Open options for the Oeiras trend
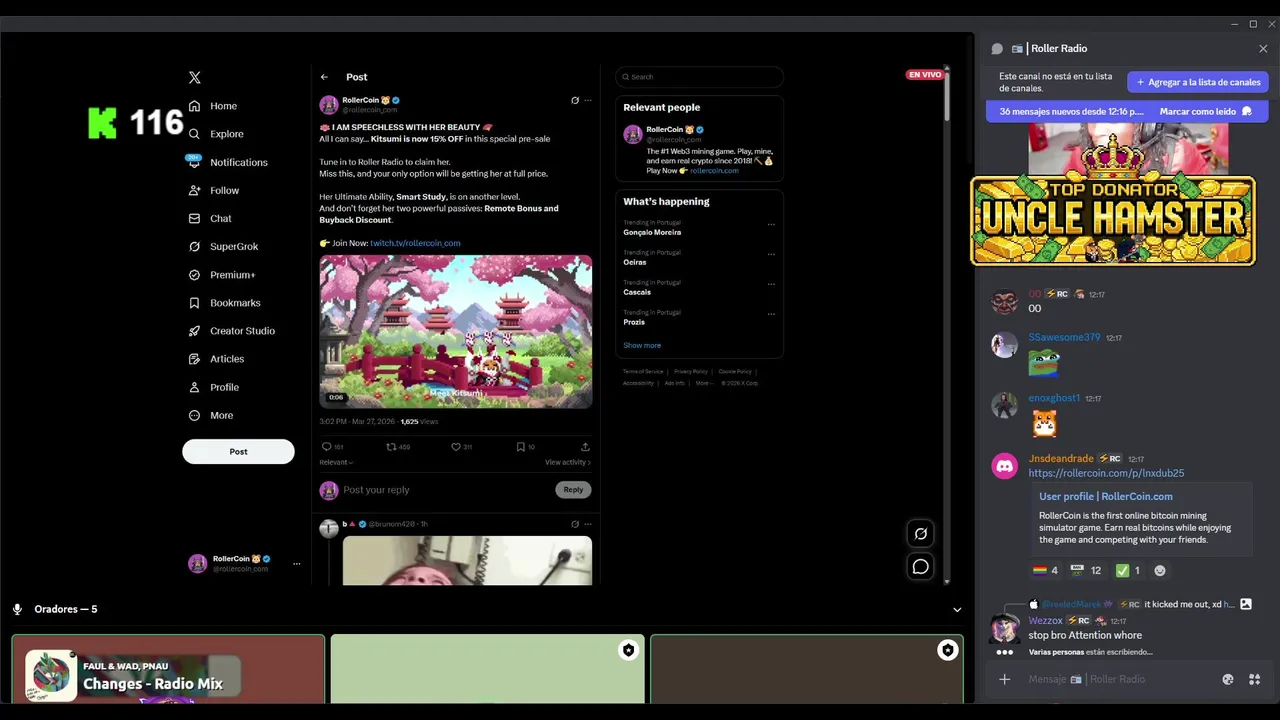Viewport: 1280px width, 720px height. (771, 254)
